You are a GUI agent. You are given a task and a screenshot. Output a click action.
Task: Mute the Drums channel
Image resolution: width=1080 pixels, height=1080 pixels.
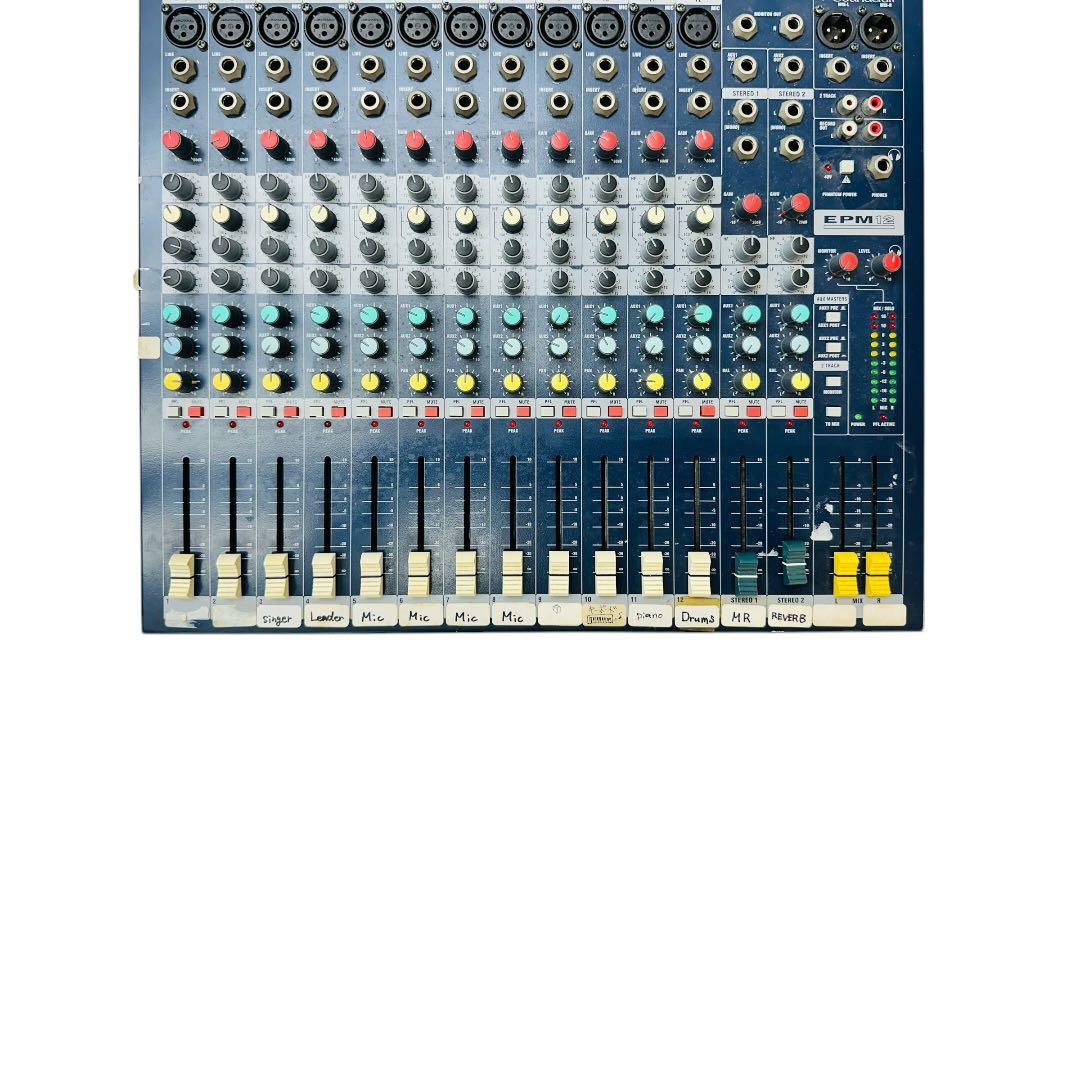pyautogui.click(x=707, y=411)
